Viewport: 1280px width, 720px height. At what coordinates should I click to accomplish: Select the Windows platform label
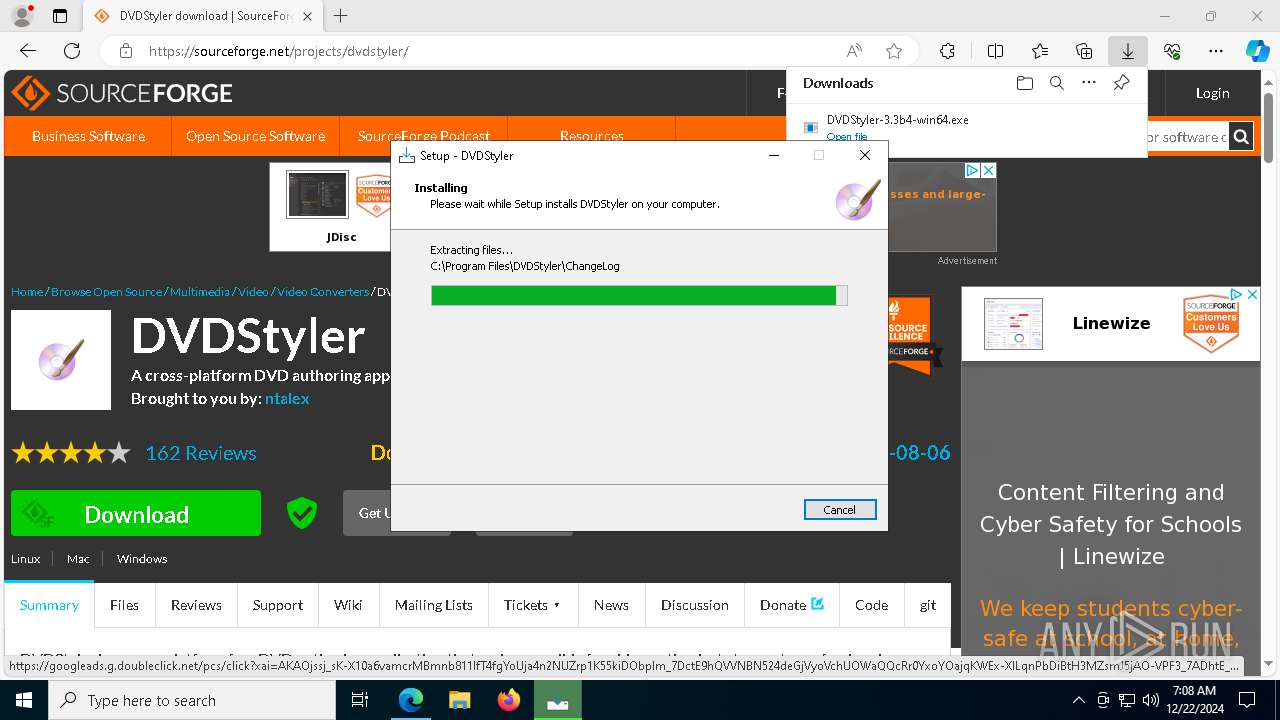[x=142, y=559]
